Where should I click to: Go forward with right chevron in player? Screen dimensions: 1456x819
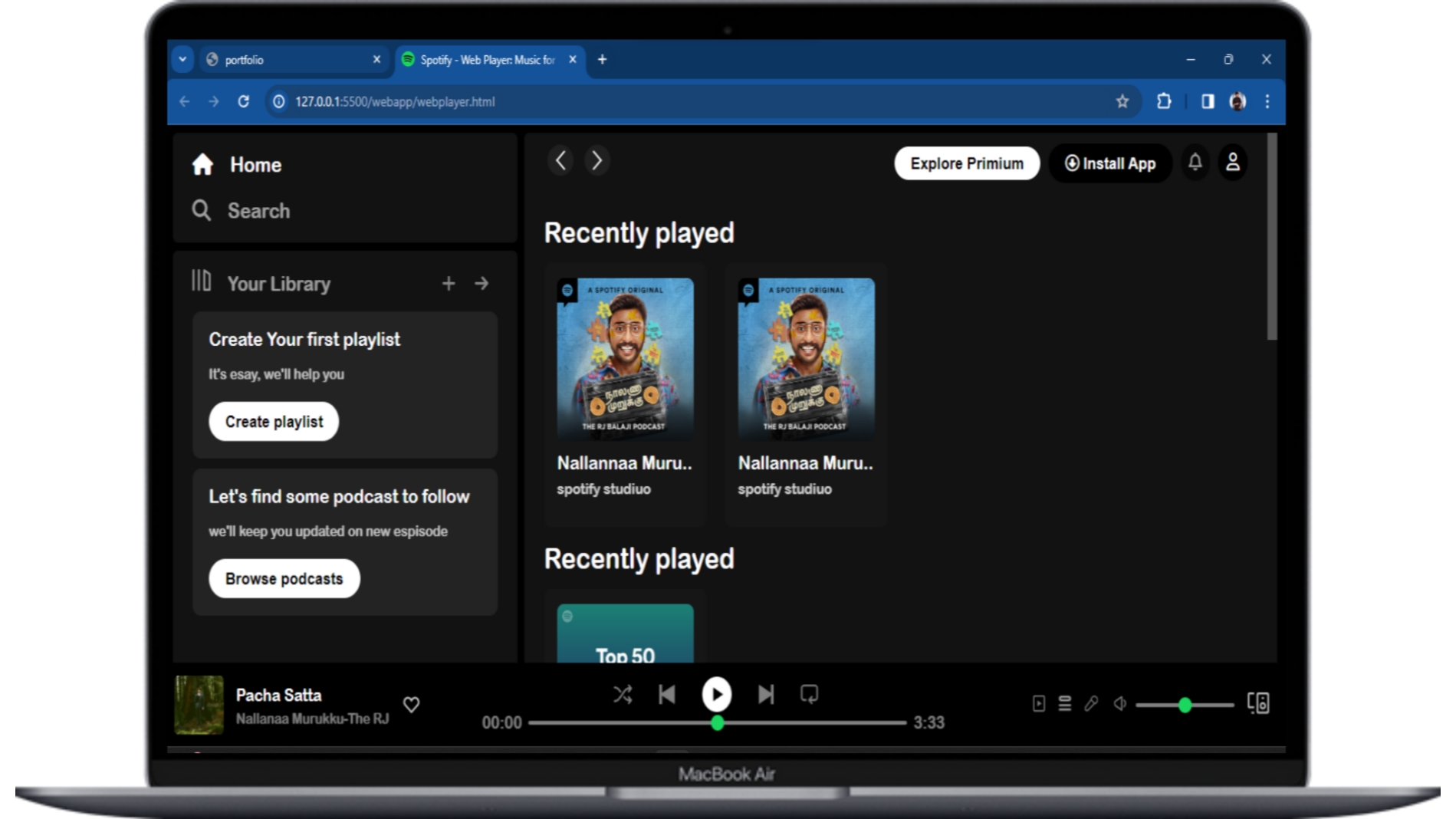pos(597,161)
